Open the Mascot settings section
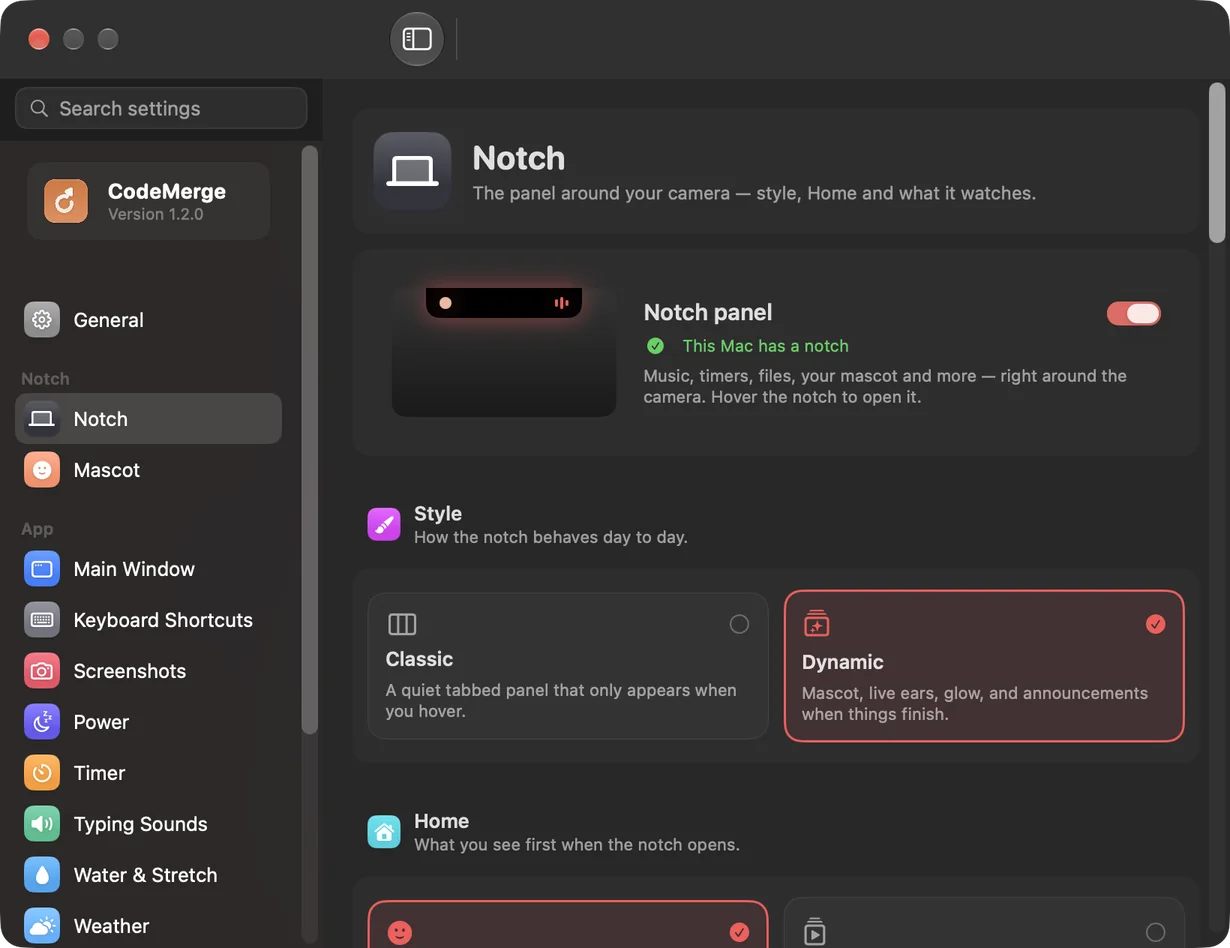The image size is (1230, 948). (x=148, y=470)
